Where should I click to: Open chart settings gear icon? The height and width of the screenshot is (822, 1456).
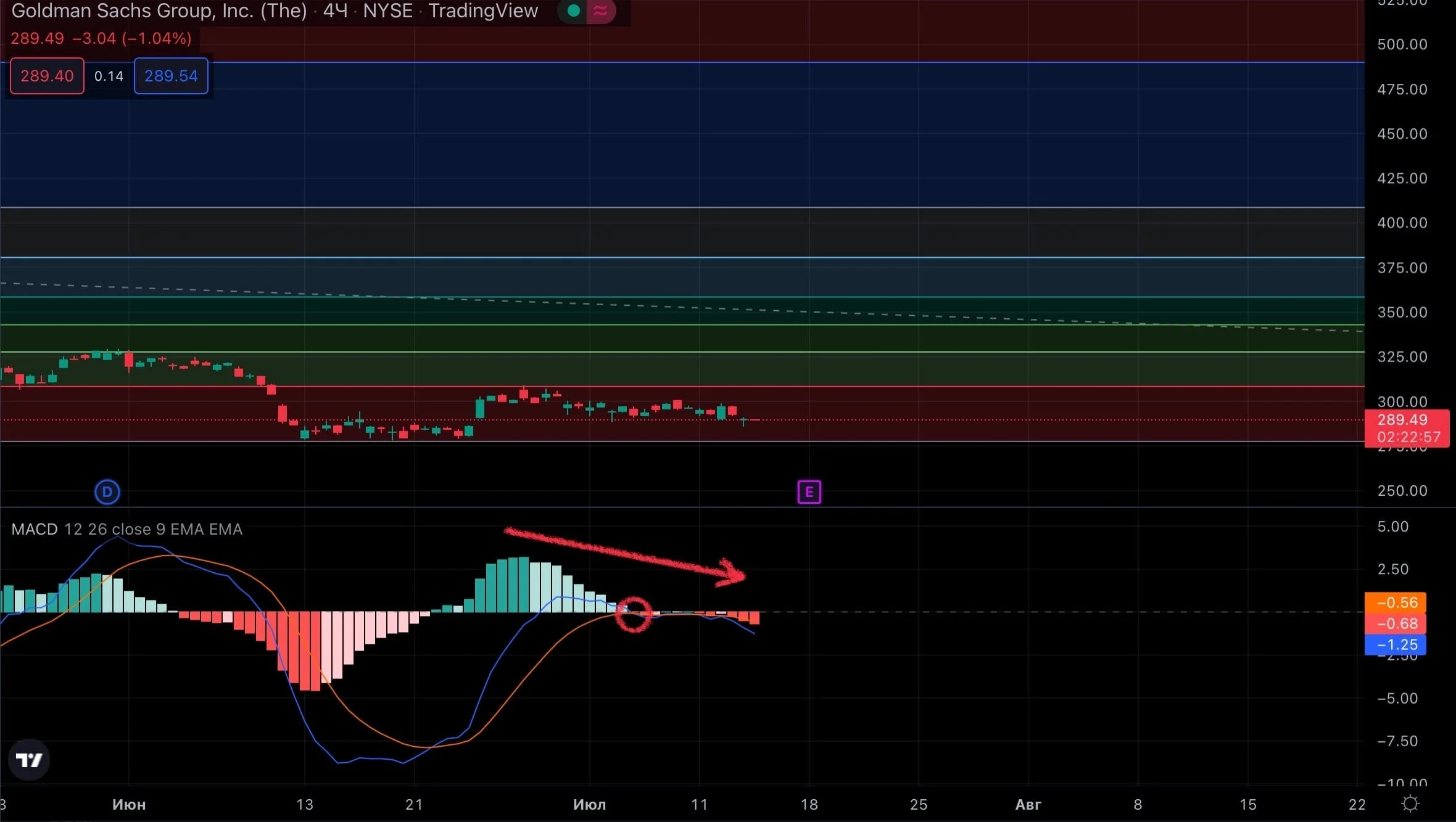(x=1410, y=804)
